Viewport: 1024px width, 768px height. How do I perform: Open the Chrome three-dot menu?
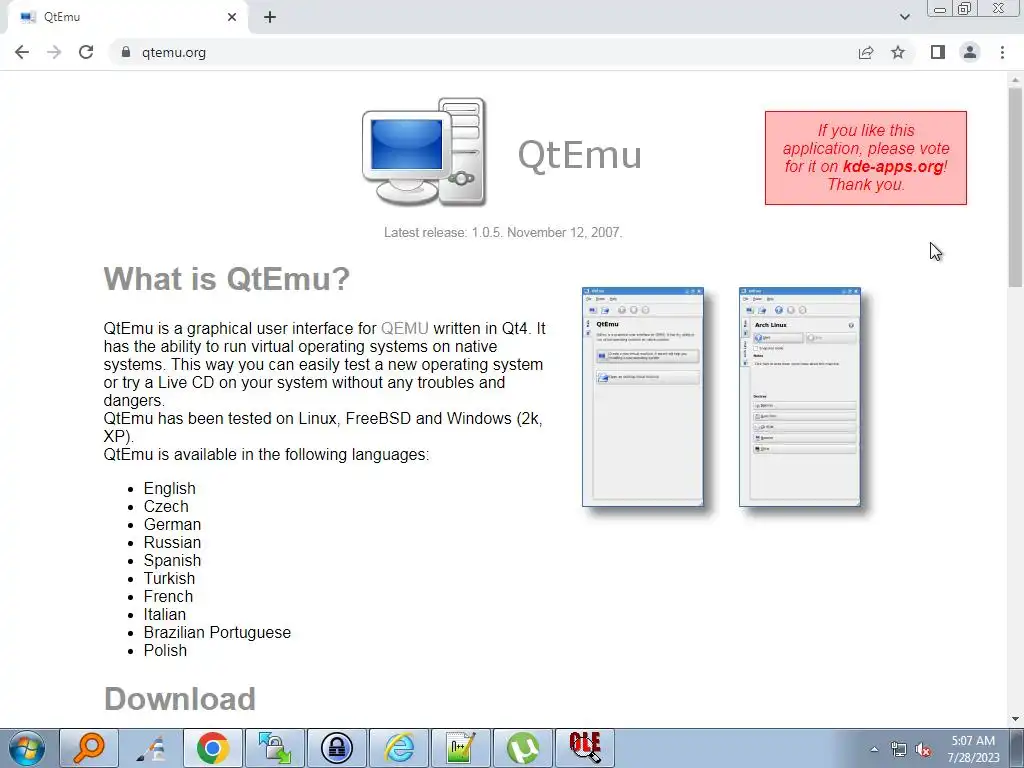coord(1002,52)
